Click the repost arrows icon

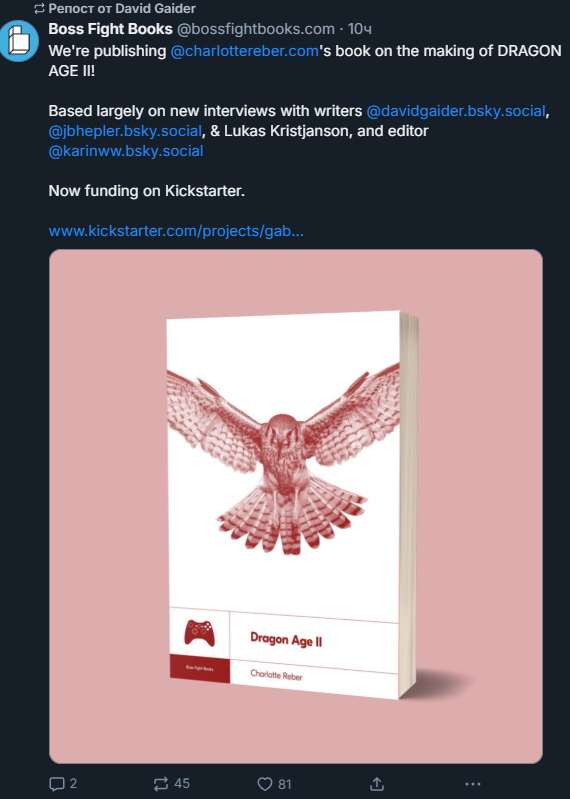click(161, 784)
